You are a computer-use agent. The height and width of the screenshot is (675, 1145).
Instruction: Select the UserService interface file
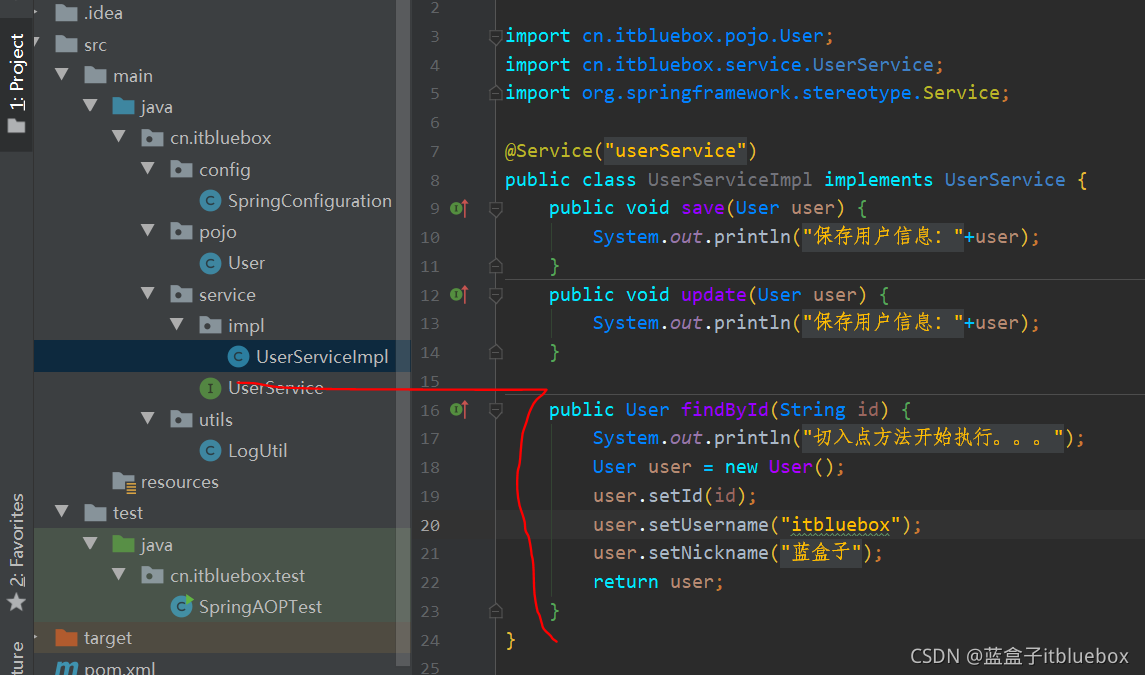(275, 388)
